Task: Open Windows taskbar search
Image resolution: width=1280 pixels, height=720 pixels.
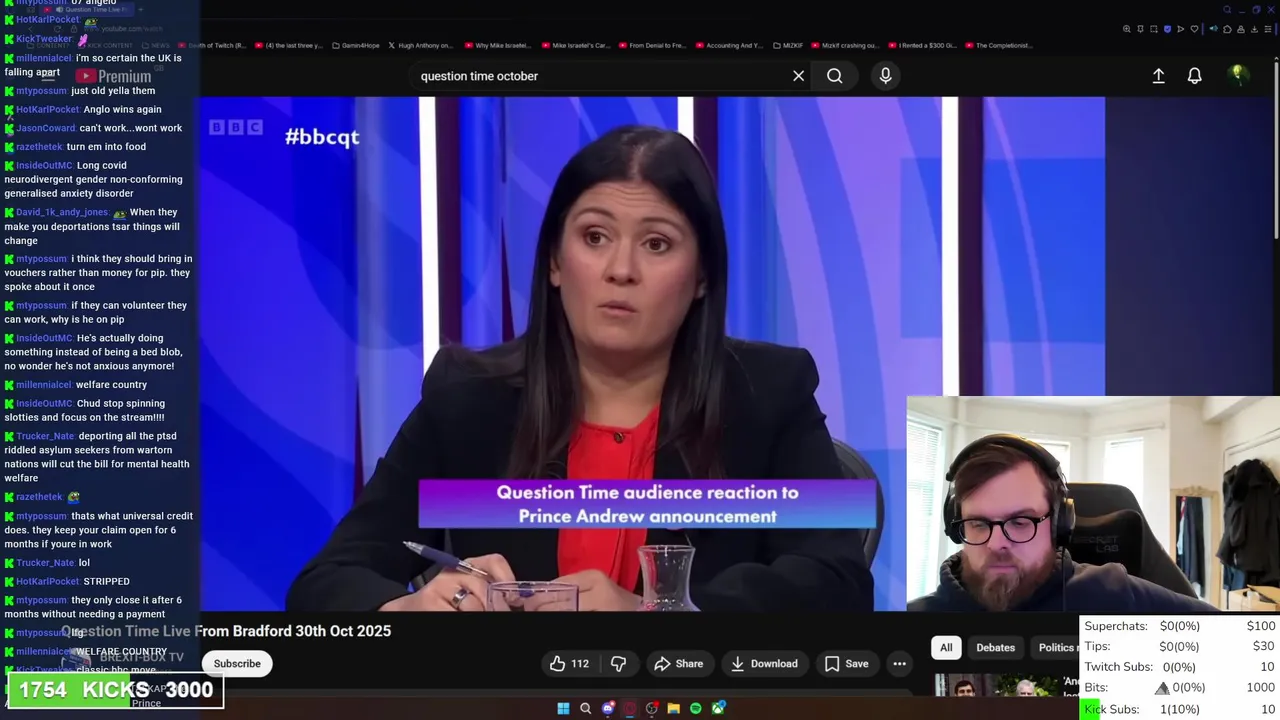Action: (x=586, y=708)
